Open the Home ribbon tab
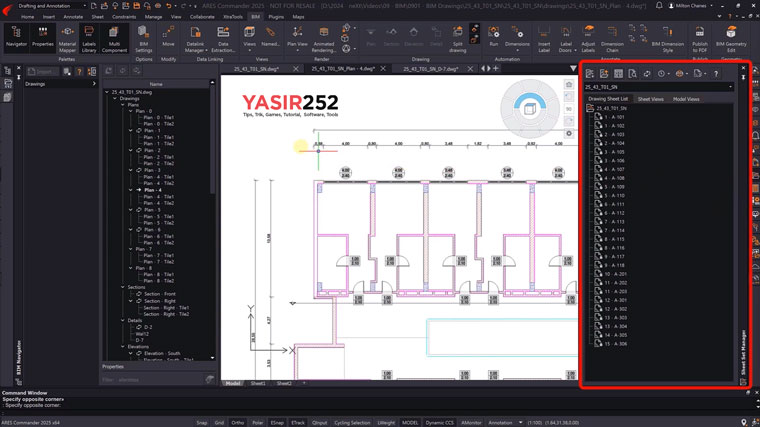The width and height of the screenshot is (760, 427). click(28, 17)
